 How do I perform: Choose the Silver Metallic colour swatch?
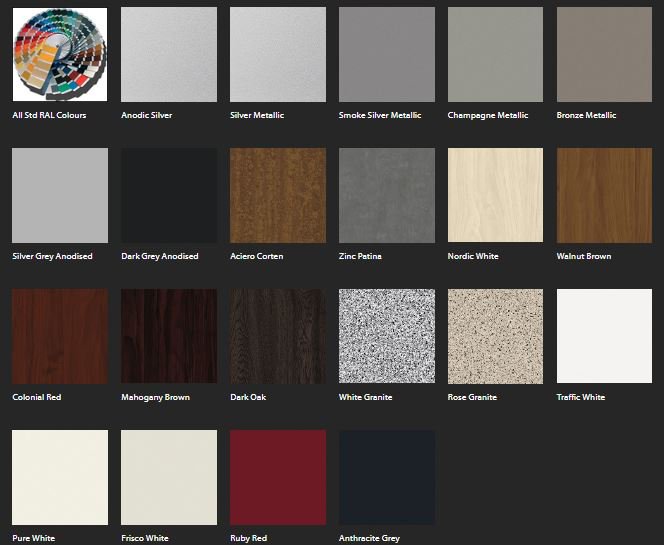tap(278, 54)
